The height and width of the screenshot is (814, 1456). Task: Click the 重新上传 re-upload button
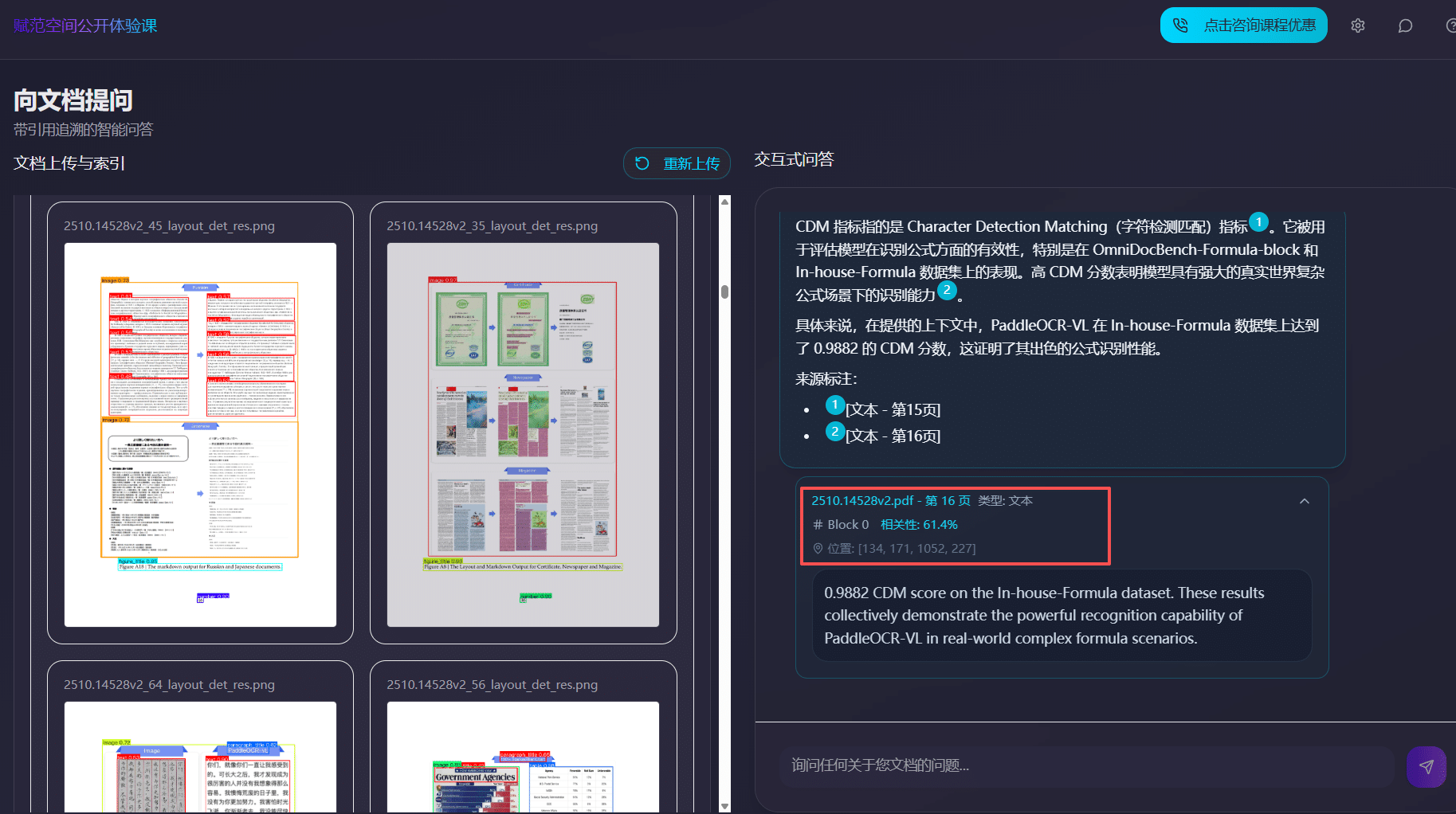pos(677,163)
